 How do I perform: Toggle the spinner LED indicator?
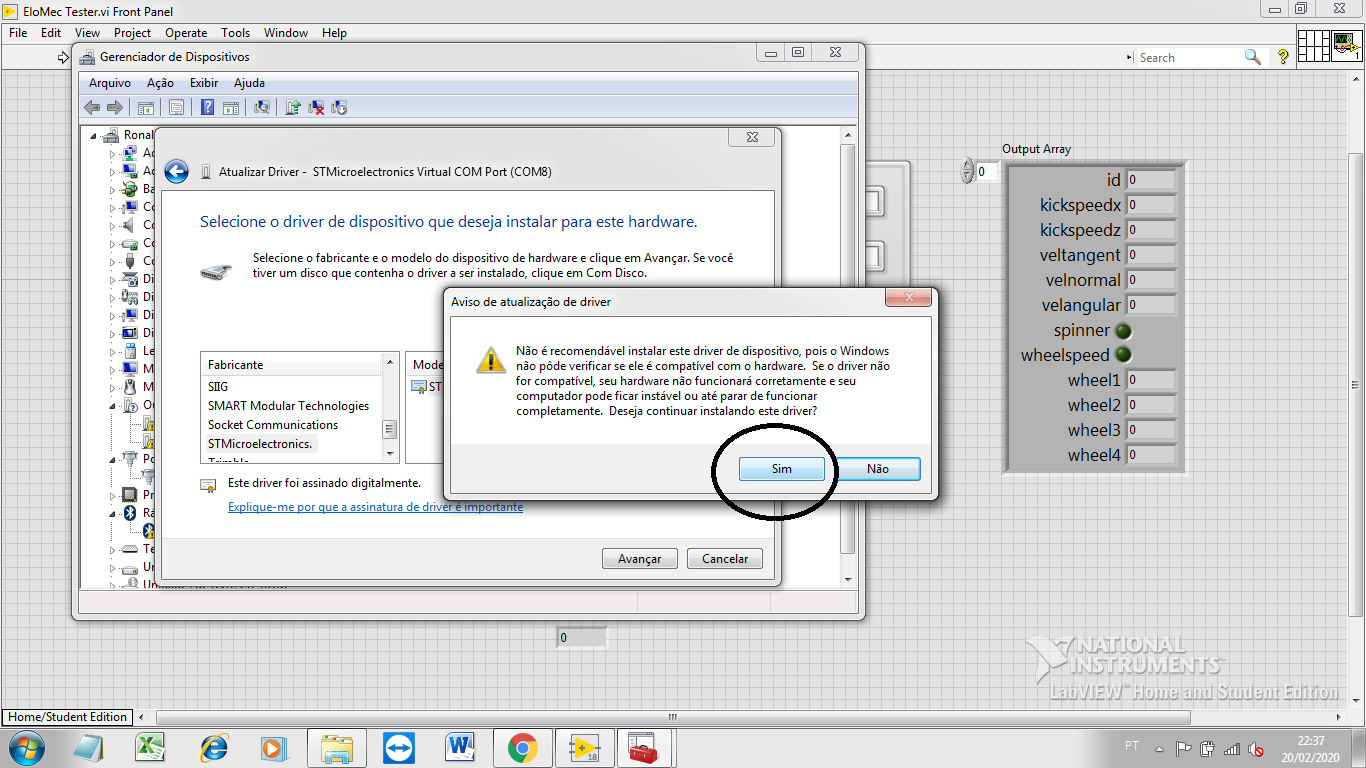[x=1124, y=330]
